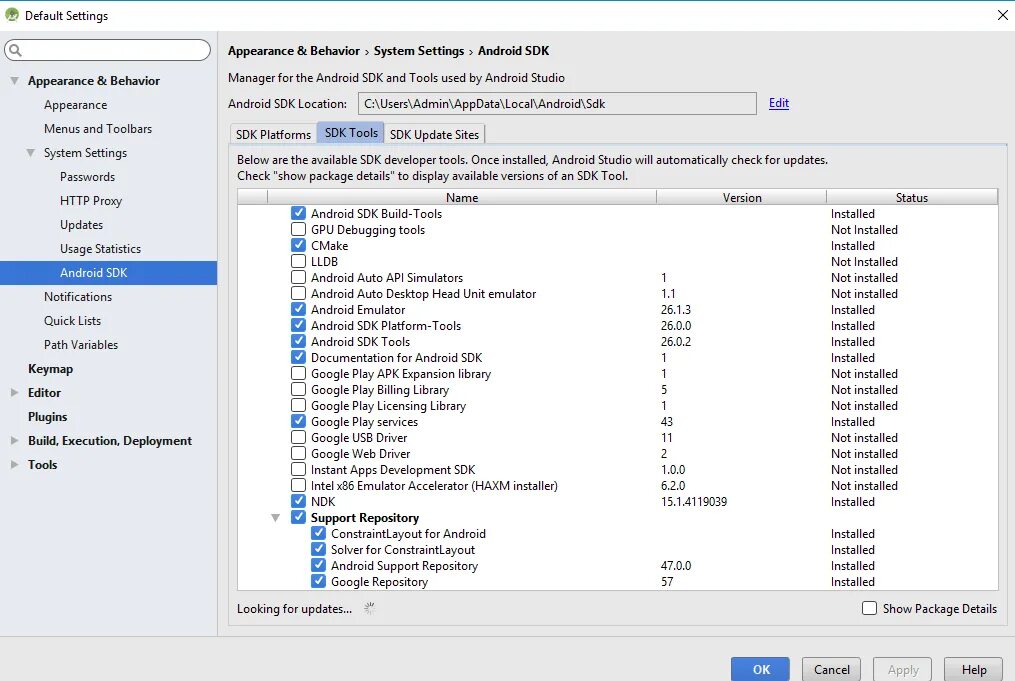The image size is (1015, 681).
Task: Uncheck Android SDK Build-Tools
Action: pyautogui.click(x=298, y=213)
